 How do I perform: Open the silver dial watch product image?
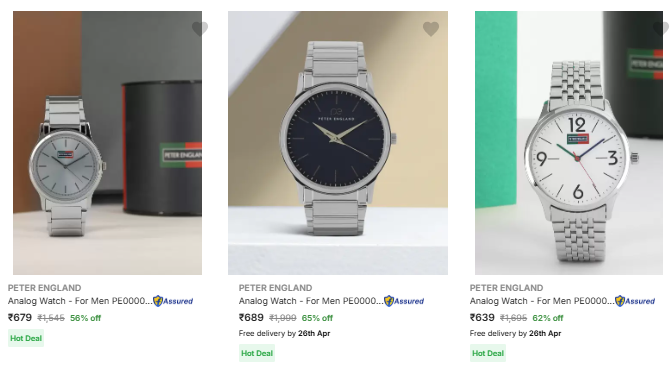coord(107,143)
